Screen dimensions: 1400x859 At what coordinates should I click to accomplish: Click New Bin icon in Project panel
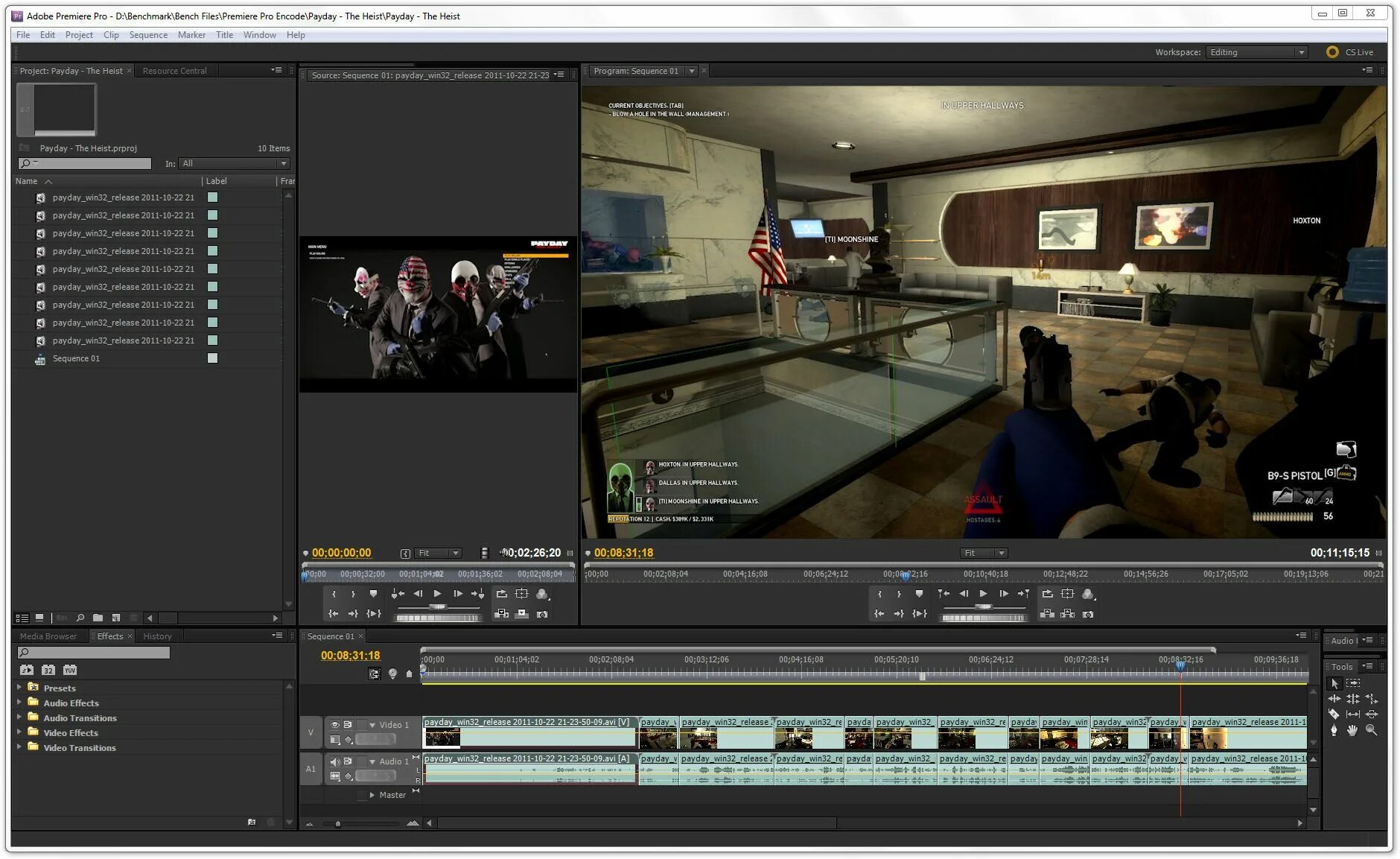click(98, 618)
